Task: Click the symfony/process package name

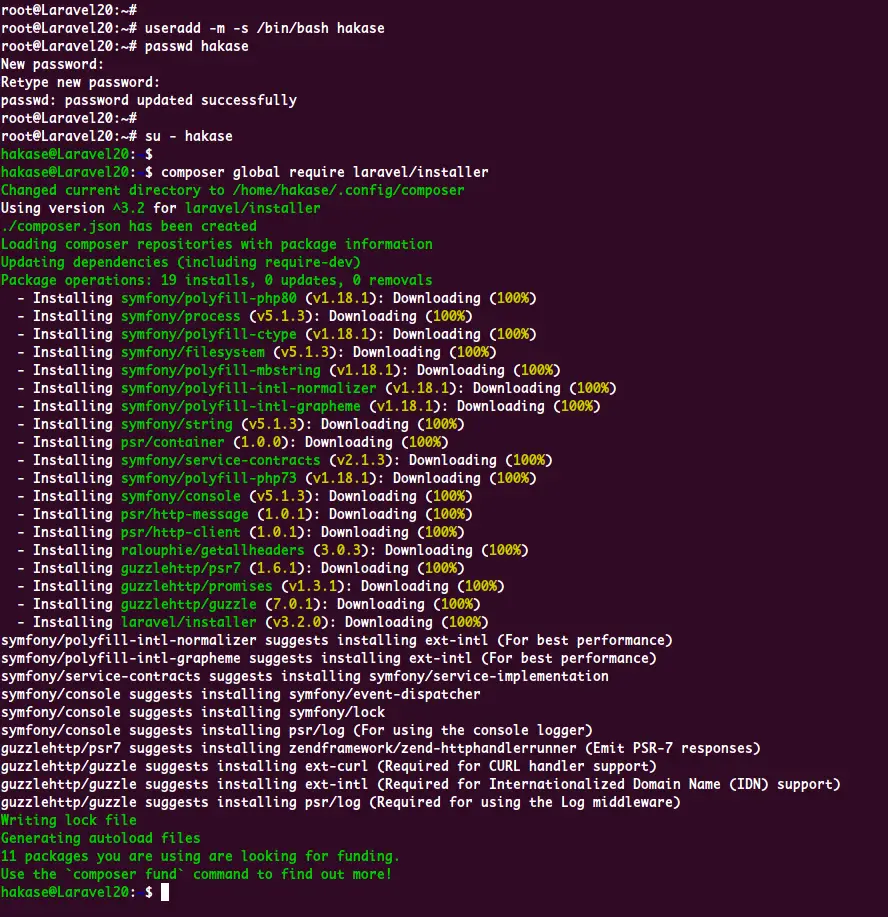Action: [x=181, y=316]
